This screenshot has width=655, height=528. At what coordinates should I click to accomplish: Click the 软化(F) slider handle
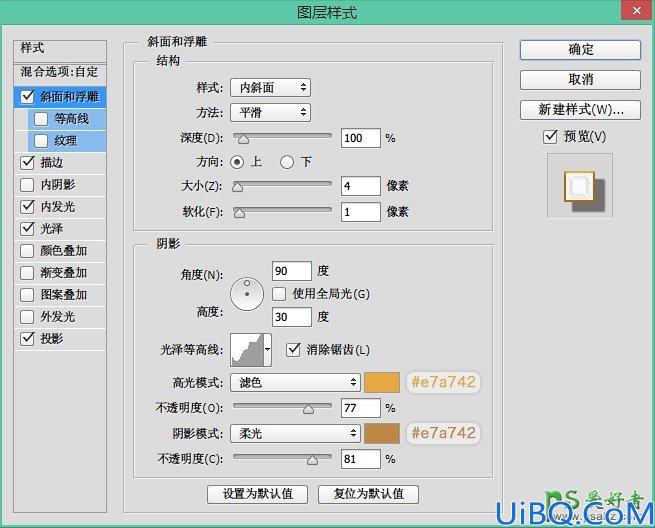(239, 213)
